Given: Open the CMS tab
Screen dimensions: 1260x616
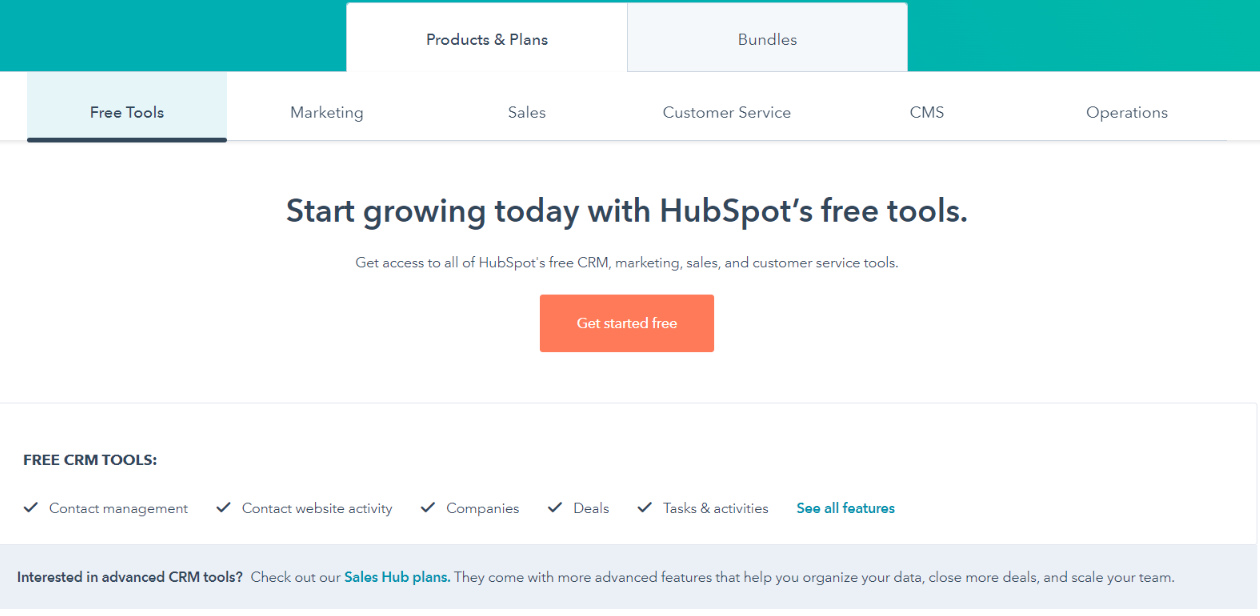Looking at the screenshot, I should click(926, 112).
